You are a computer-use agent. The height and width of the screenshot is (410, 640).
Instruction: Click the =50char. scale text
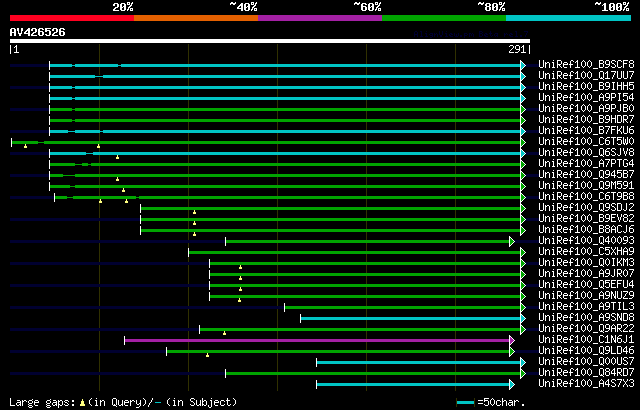tap(502, 402)
